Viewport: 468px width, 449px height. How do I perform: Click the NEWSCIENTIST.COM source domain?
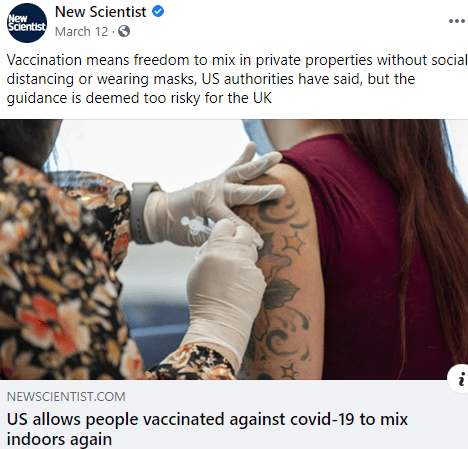(x=66, y=396)
